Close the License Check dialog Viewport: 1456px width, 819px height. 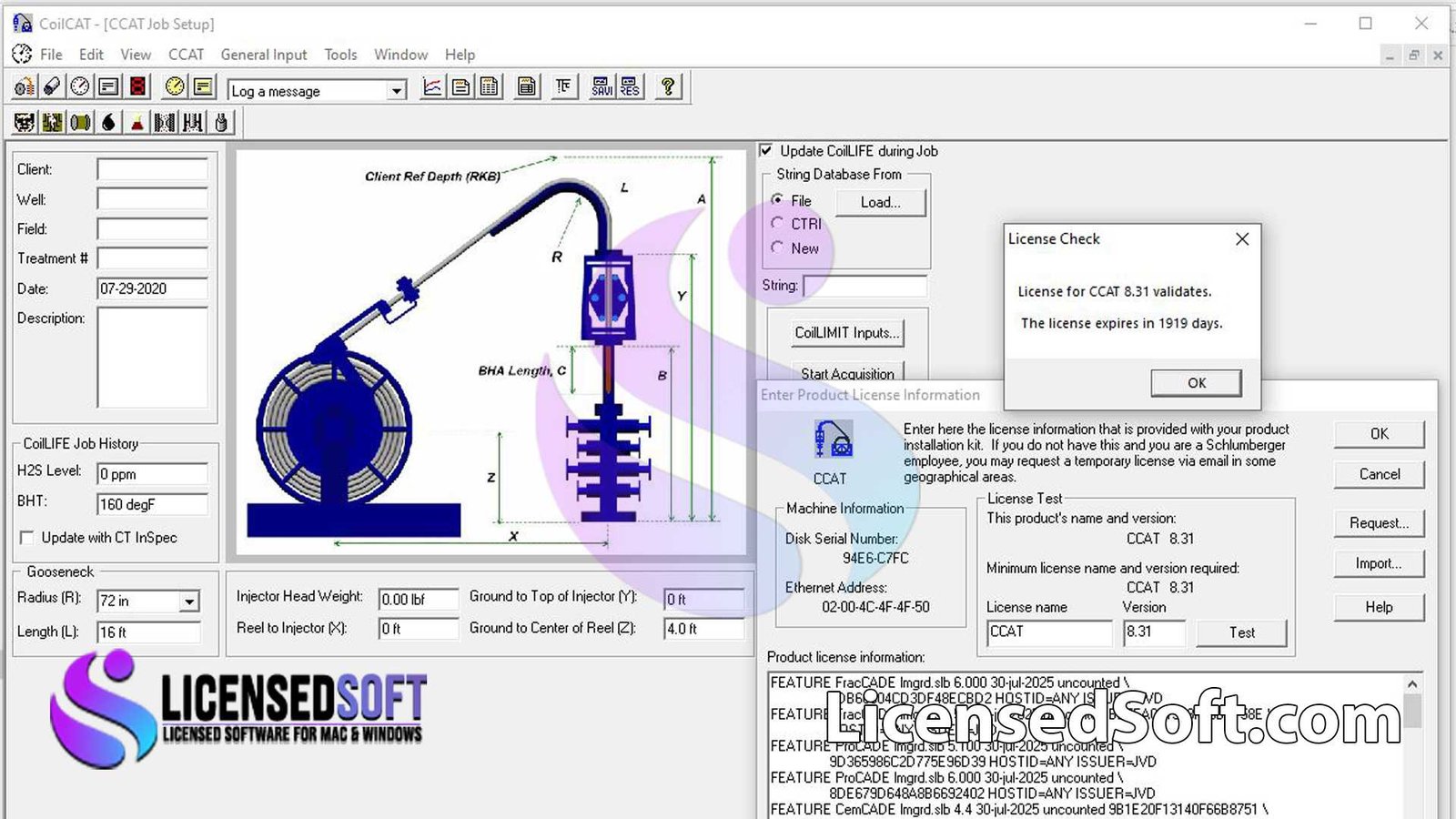click(1242, 238)
